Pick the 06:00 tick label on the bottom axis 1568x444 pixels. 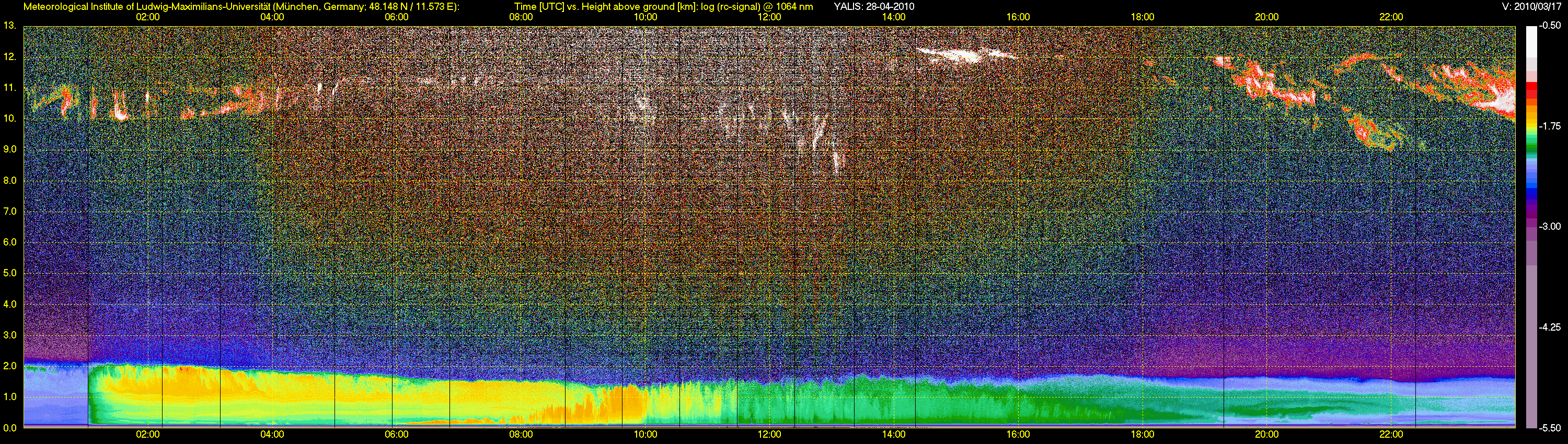pos(396,435)
